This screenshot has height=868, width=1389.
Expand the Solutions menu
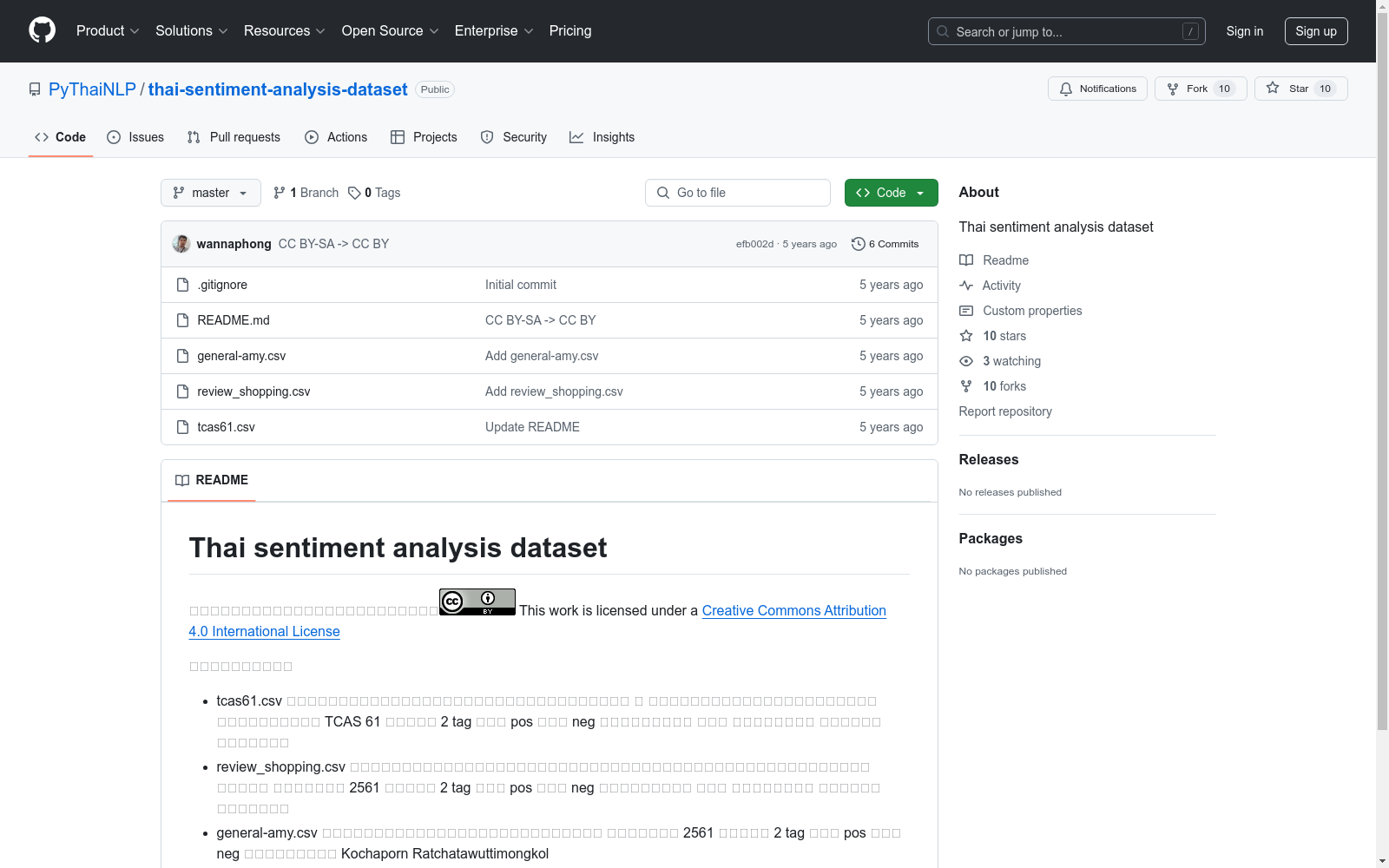pyautogui.click(x=192, y=31)
